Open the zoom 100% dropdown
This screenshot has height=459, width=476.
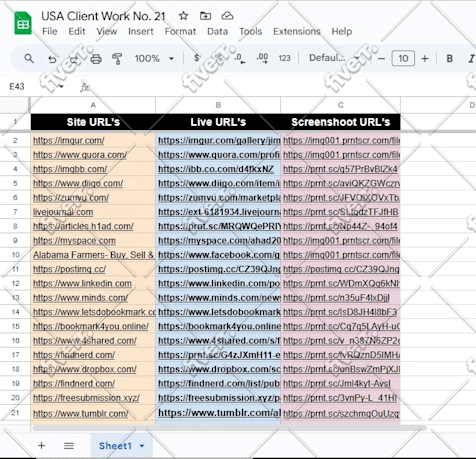pos(154,59)
